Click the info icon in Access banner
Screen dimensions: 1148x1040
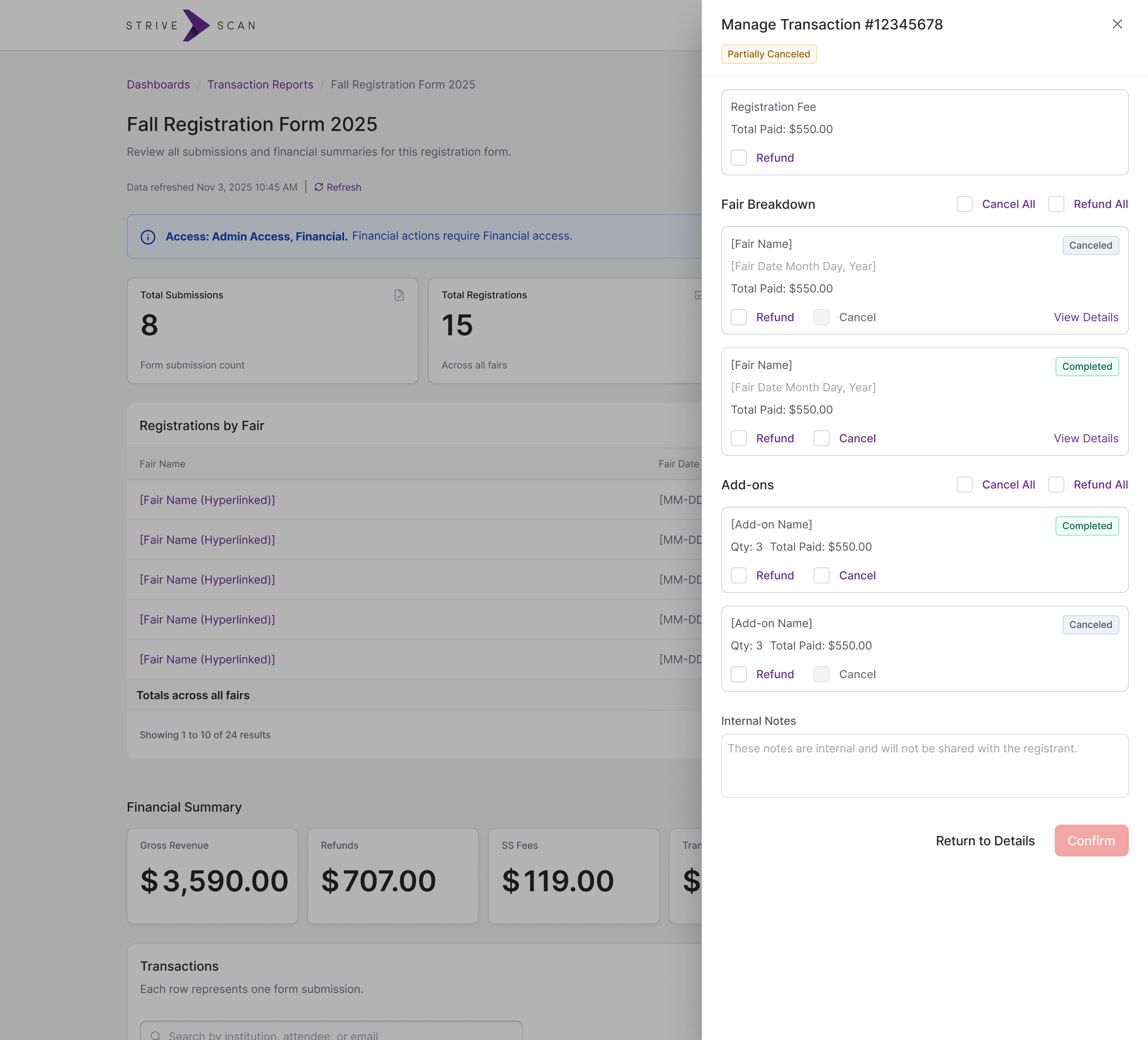point(148,236)
